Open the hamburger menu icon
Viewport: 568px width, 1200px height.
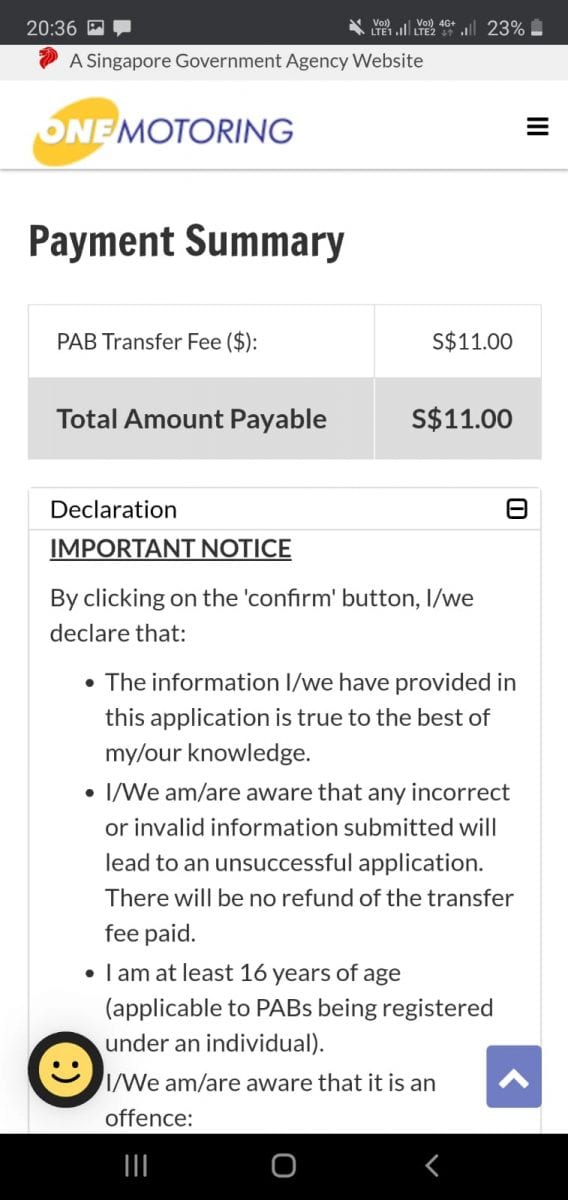tap(537, 126)
